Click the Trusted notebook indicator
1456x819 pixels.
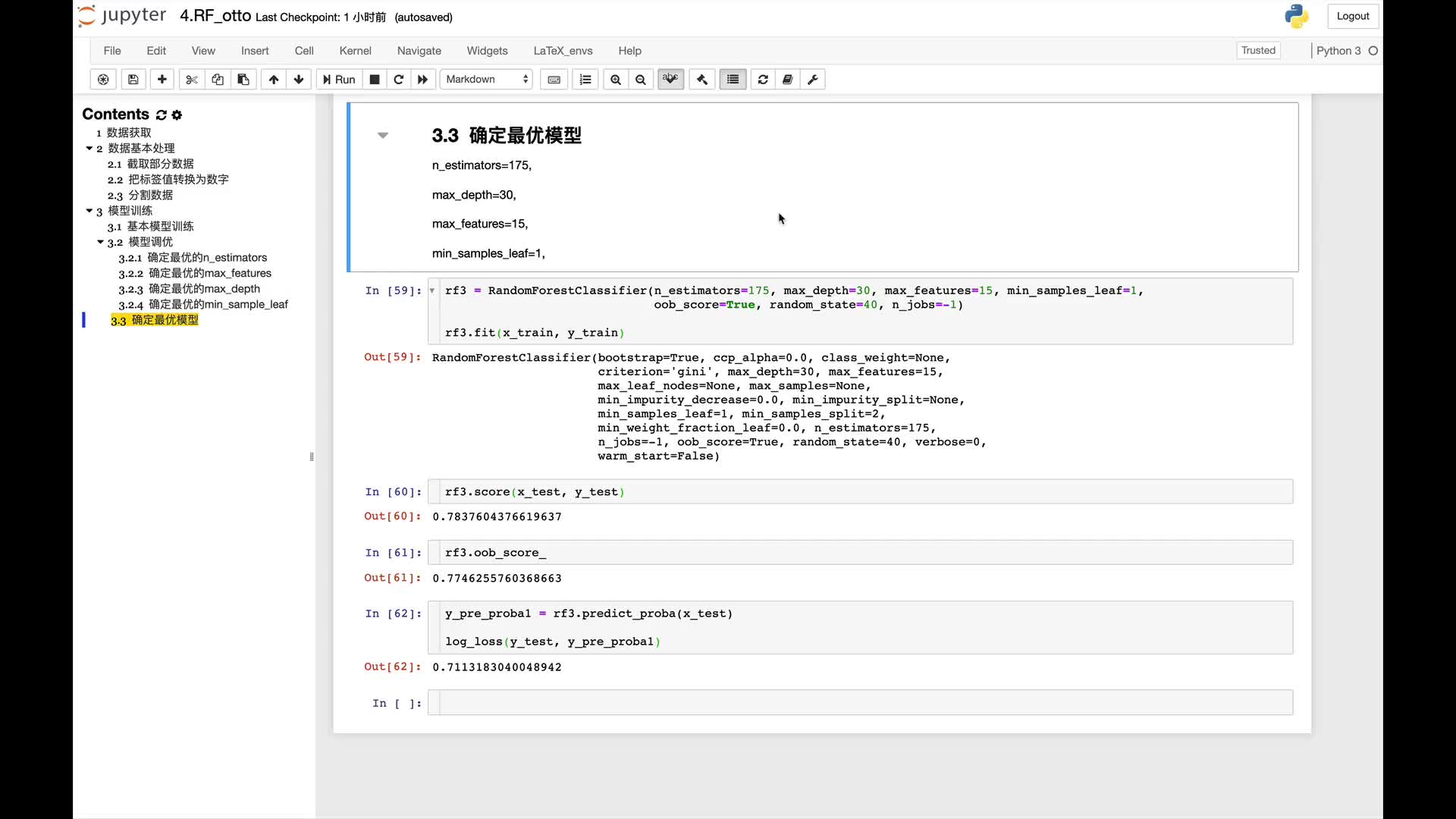[x=1259, y=51]
